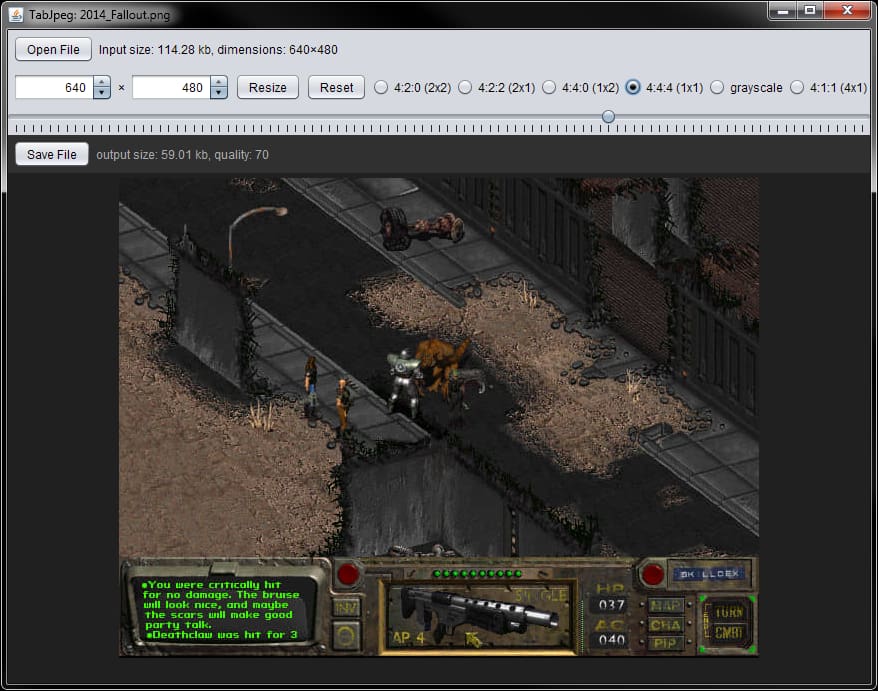
Task: Click the width field showing 640
Action: coord(54,87)
